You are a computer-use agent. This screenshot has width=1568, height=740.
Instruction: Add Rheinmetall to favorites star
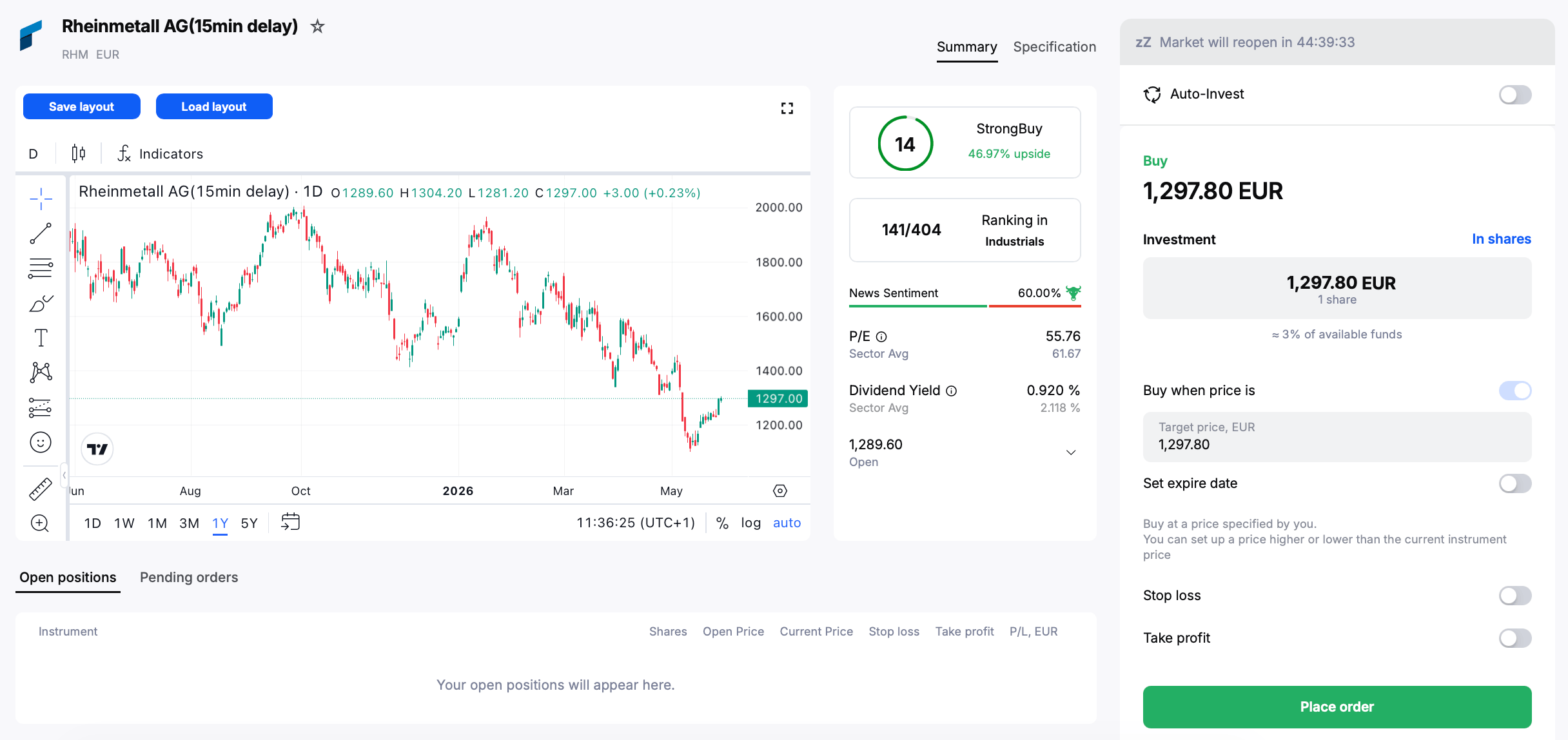pos(317,26)
